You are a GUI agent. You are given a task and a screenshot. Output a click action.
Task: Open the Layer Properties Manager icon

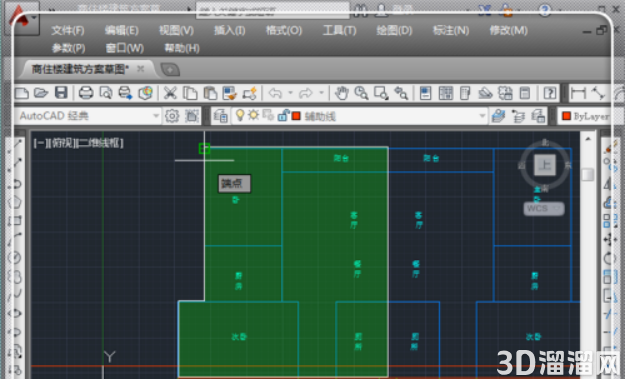220,116
